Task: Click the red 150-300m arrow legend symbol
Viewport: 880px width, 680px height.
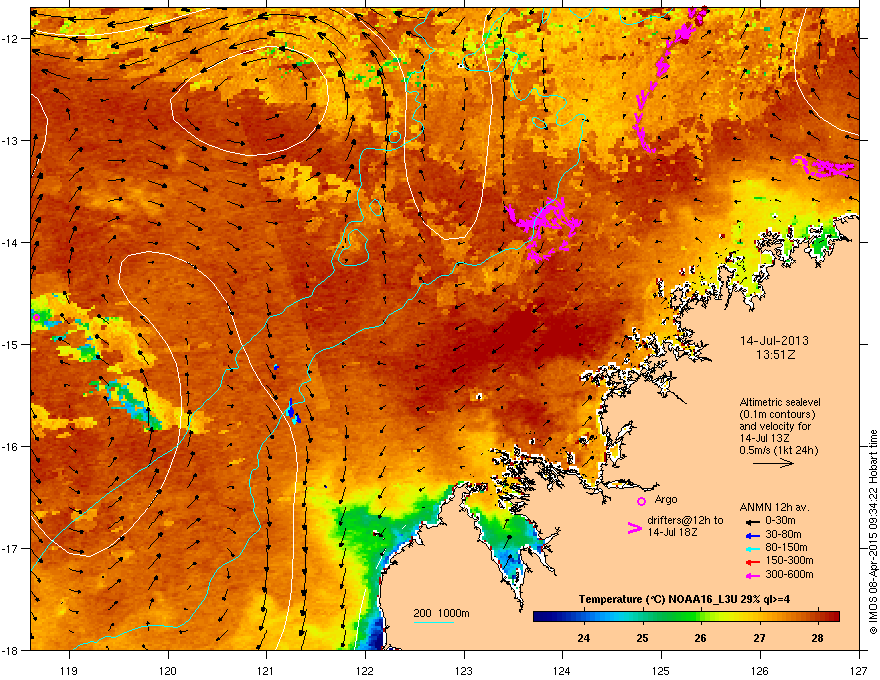Action: [x=753, y=562]
